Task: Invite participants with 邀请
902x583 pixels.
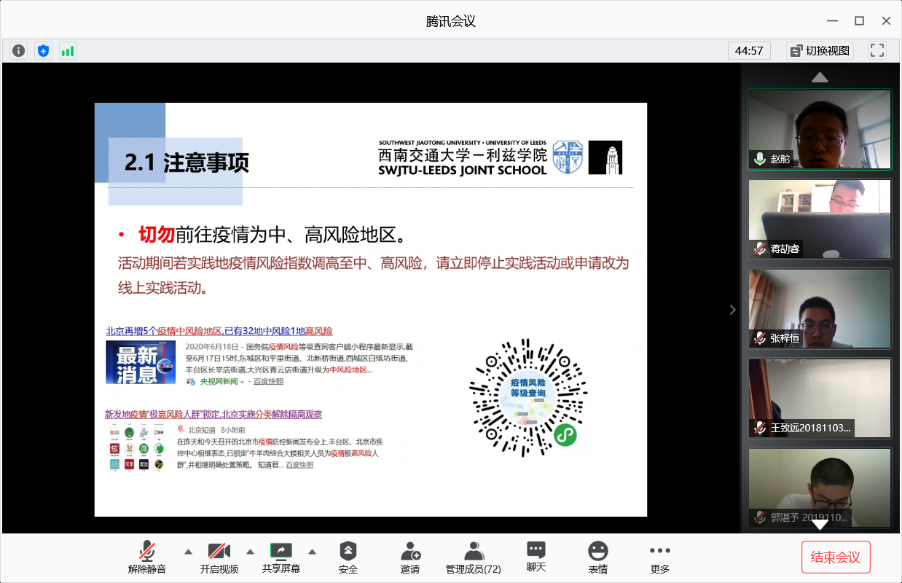Action: [x=410, y=557]
